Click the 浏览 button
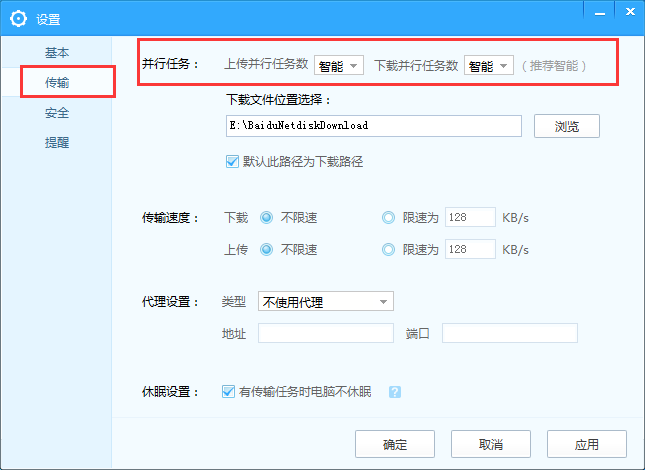 point(566,126)
